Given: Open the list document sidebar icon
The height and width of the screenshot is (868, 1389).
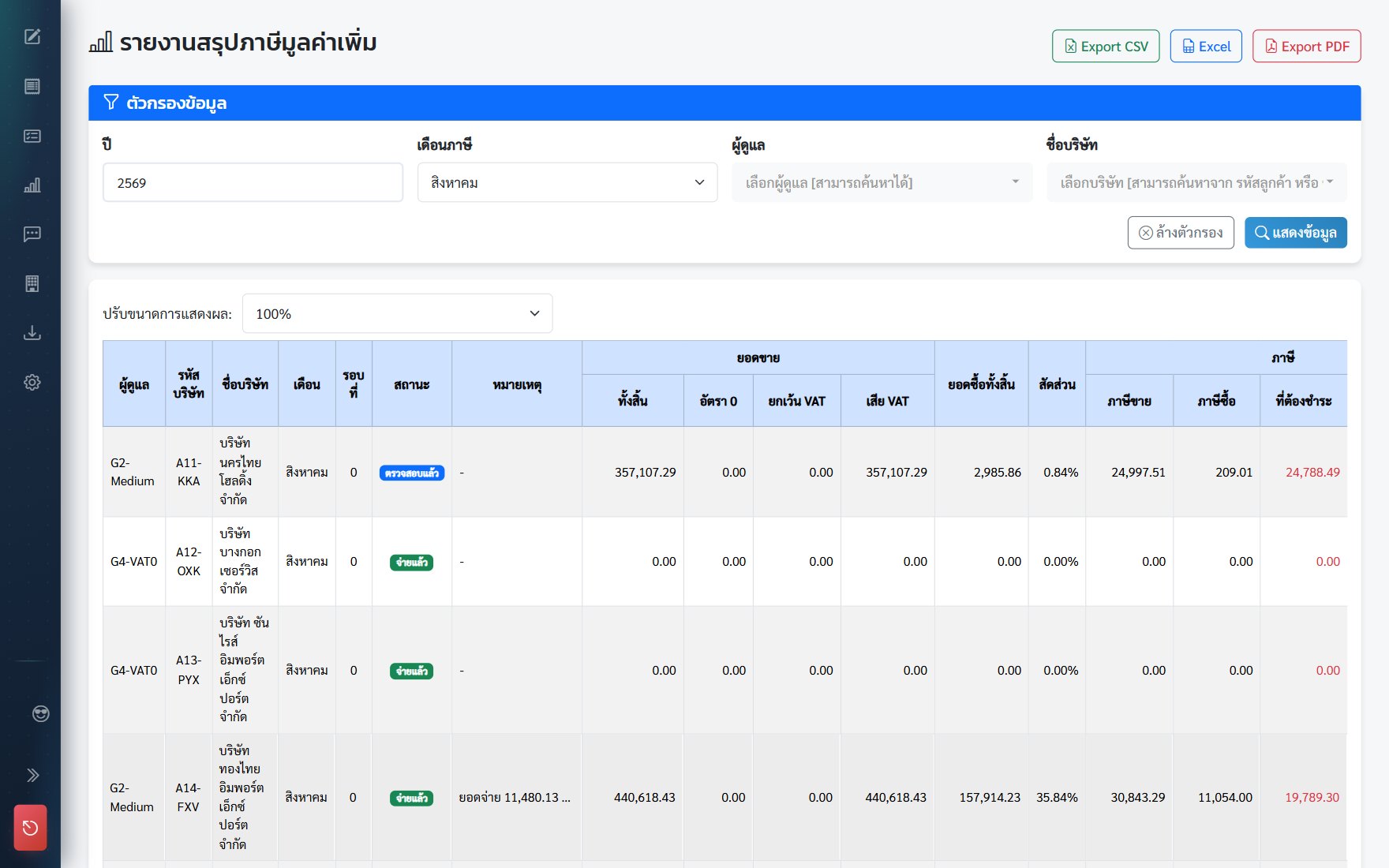Looking at the screenshot, I should coord(32,86).
